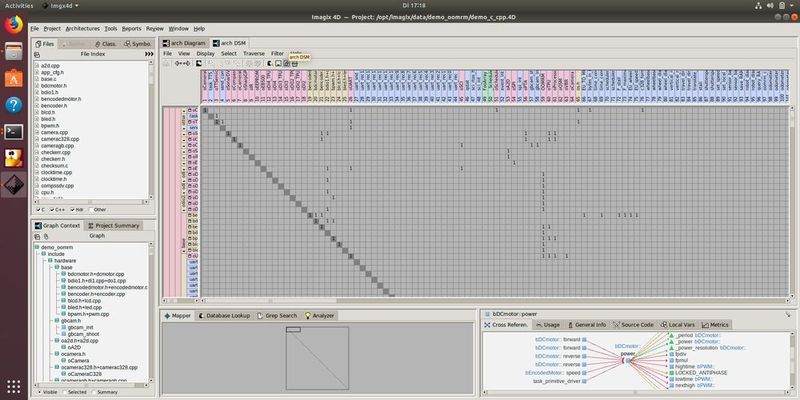This screenshot has width=800, height=400.
Task: Click the paperclip icon in Graph panel header
Action: (x=46, y=236)
